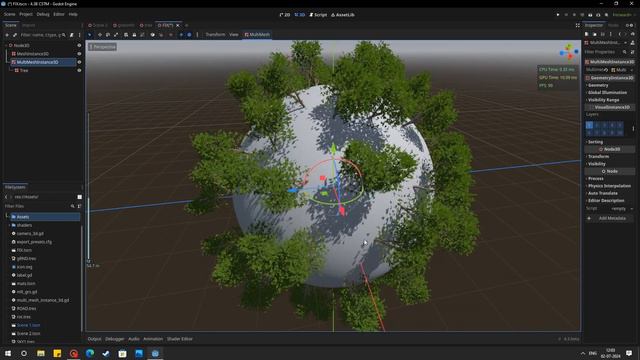Click the add new node plus icon
640x360 pixels.
pos(7,35)
